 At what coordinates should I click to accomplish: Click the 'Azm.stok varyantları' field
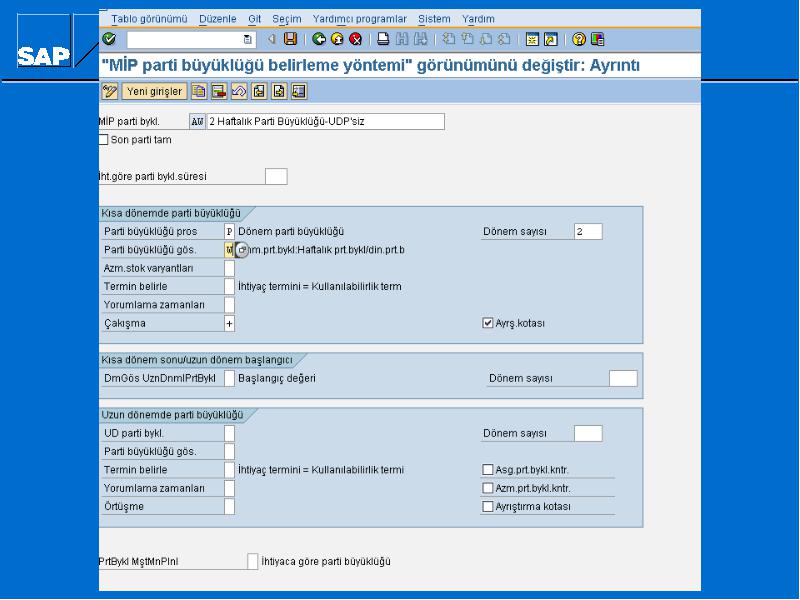(230, 268)
